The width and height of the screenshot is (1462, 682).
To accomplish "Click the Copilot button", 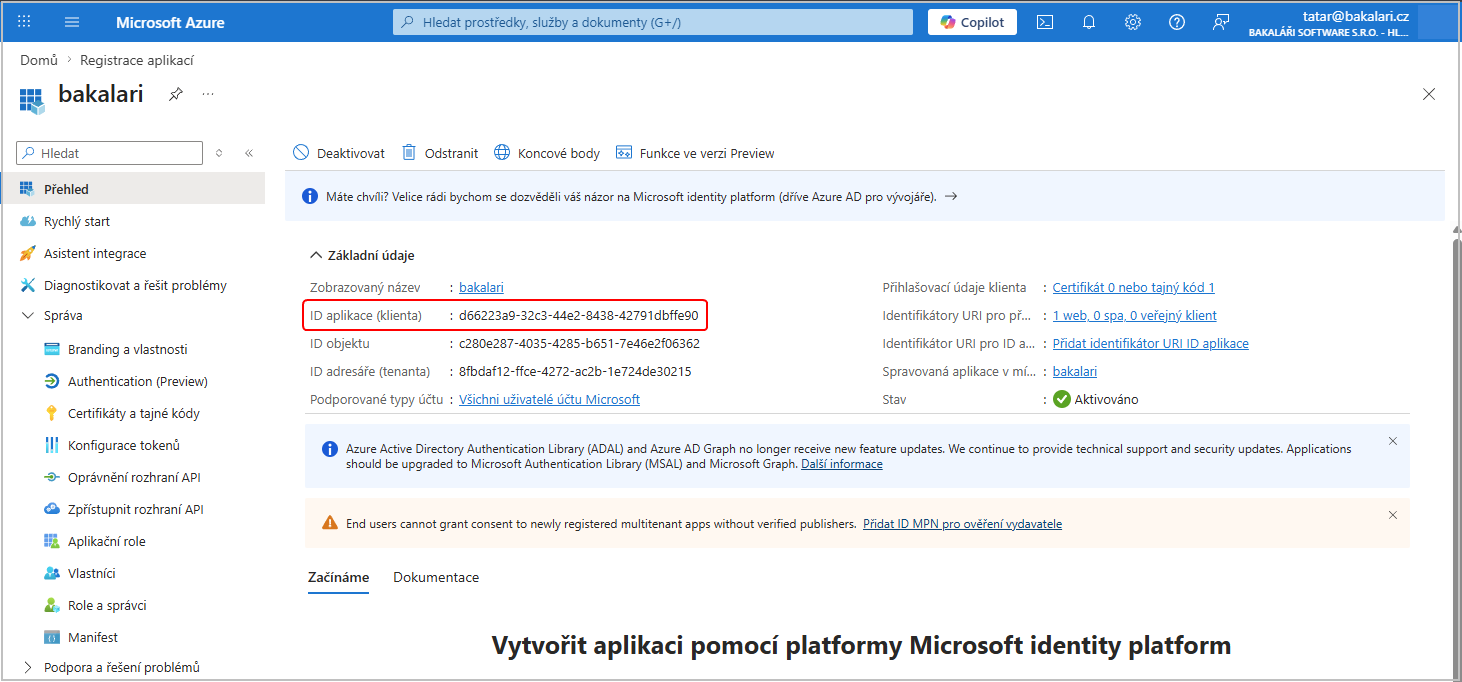I will click(x=972, y=22).
